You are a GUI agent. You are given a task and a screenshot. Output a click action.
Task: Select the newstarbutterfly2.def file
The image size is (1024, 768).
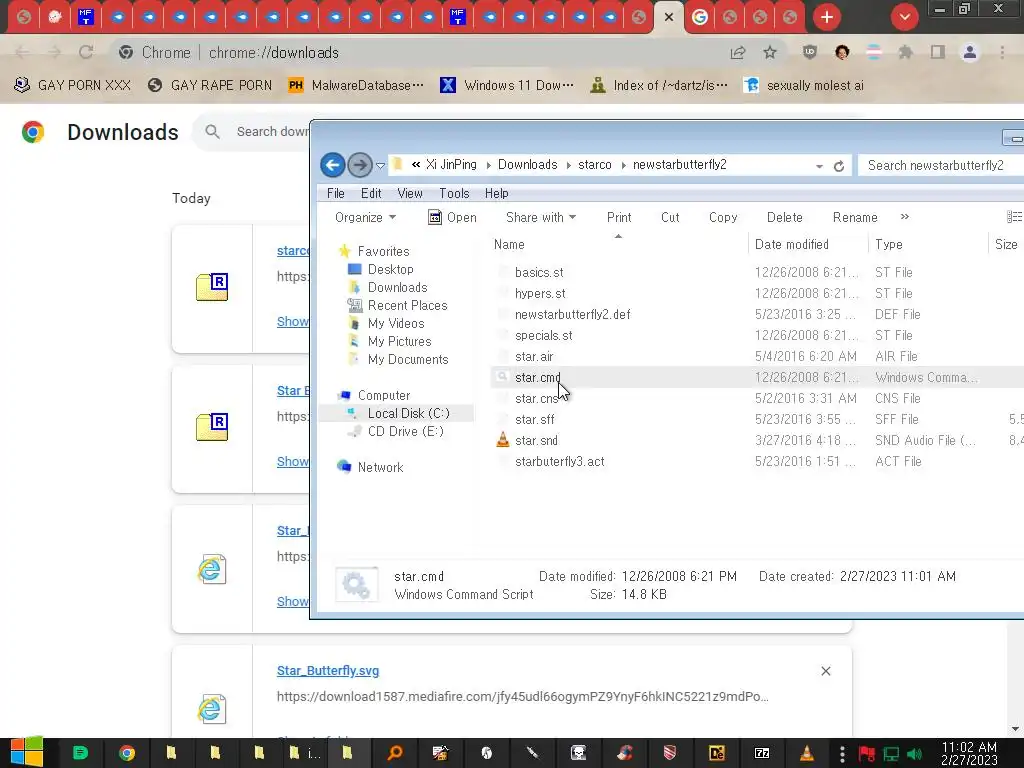(x=572, y=314)
